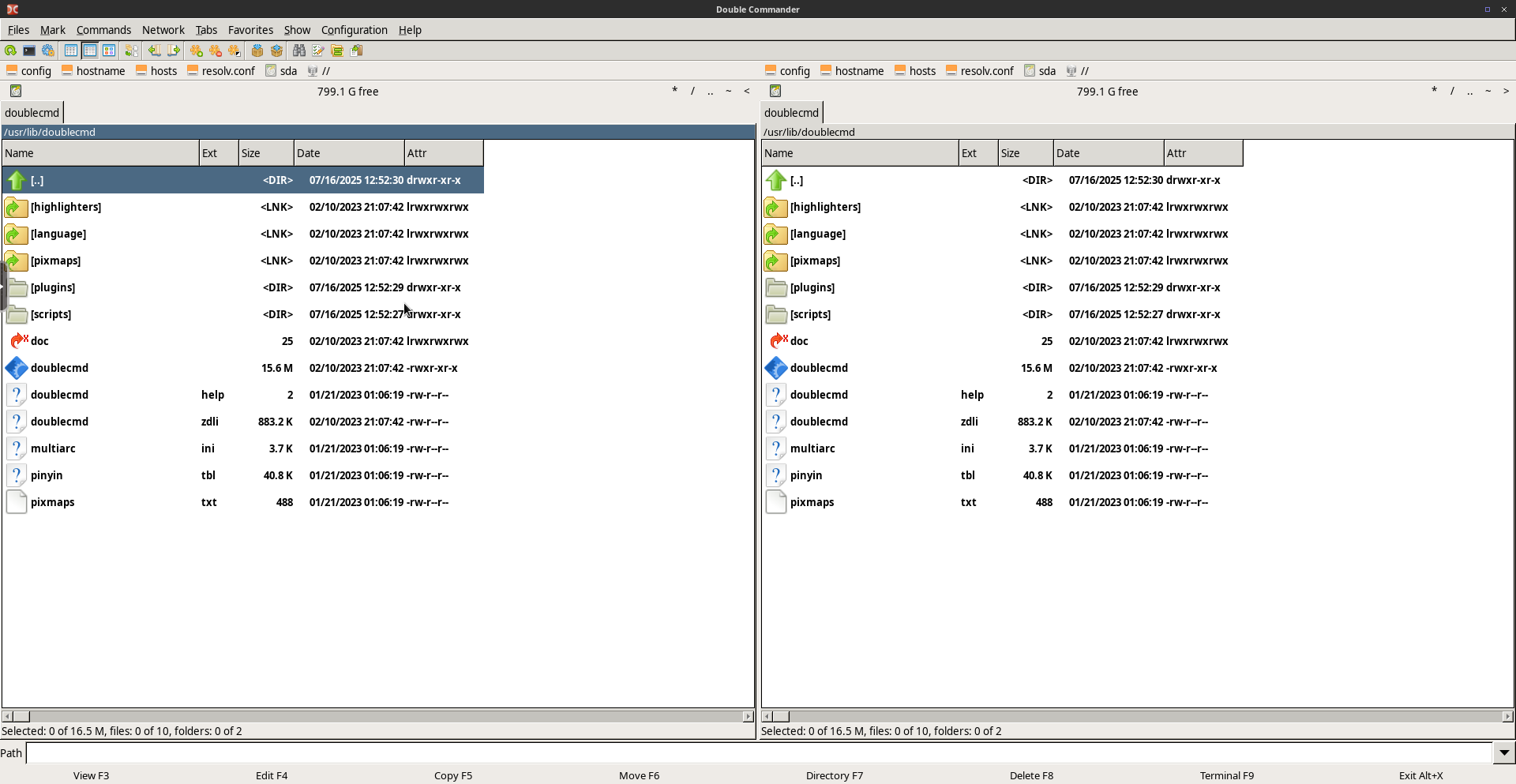Open the Favorites menu
The width and height of the screenshot is (1516, 784).
click(x=250, y=30)
